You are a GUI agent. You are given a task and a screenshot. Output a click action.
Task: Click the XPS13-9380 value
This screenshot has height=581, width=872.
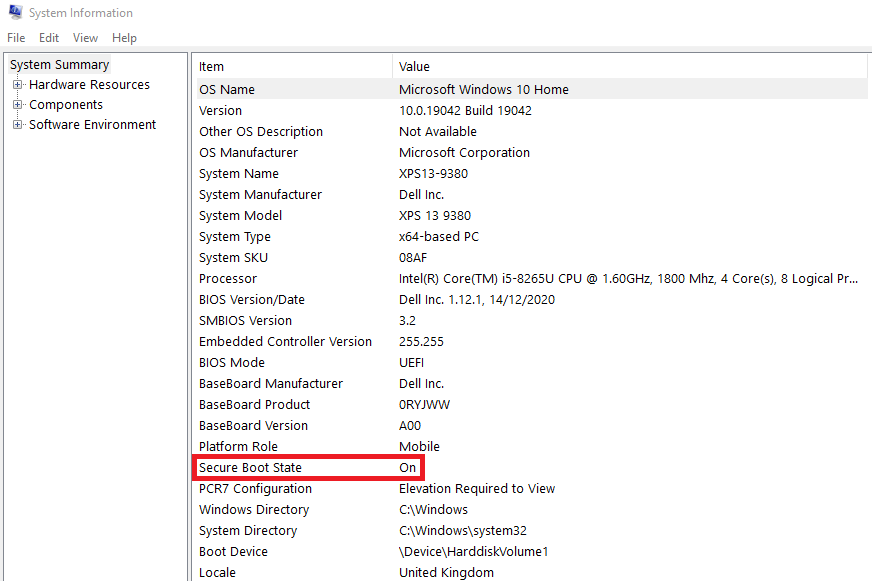click(434, 173)
